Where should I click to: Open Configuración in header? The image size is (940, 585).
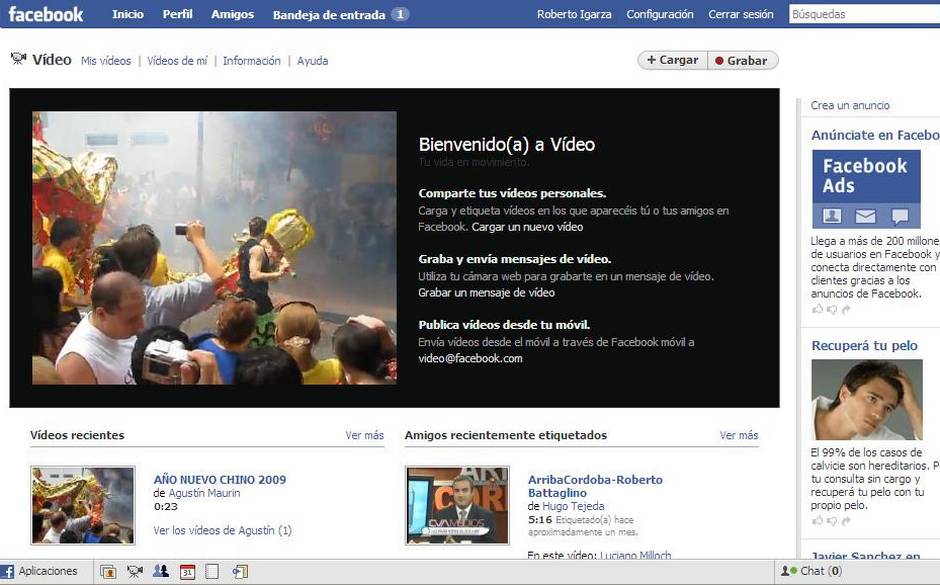(660, 14)
